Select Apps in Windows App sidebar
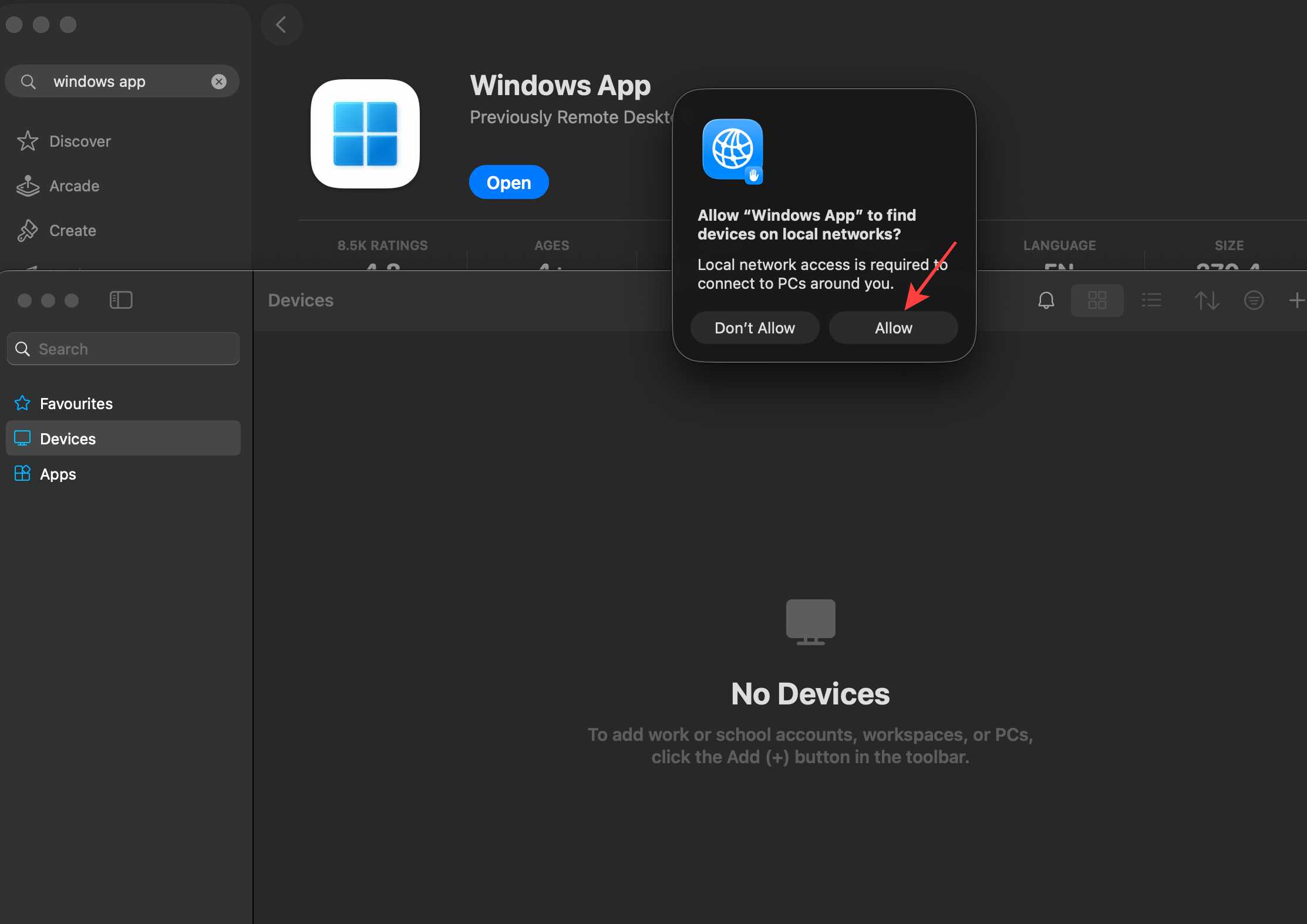This screenshot has width=1307, height=924. (x=123, y=474)
